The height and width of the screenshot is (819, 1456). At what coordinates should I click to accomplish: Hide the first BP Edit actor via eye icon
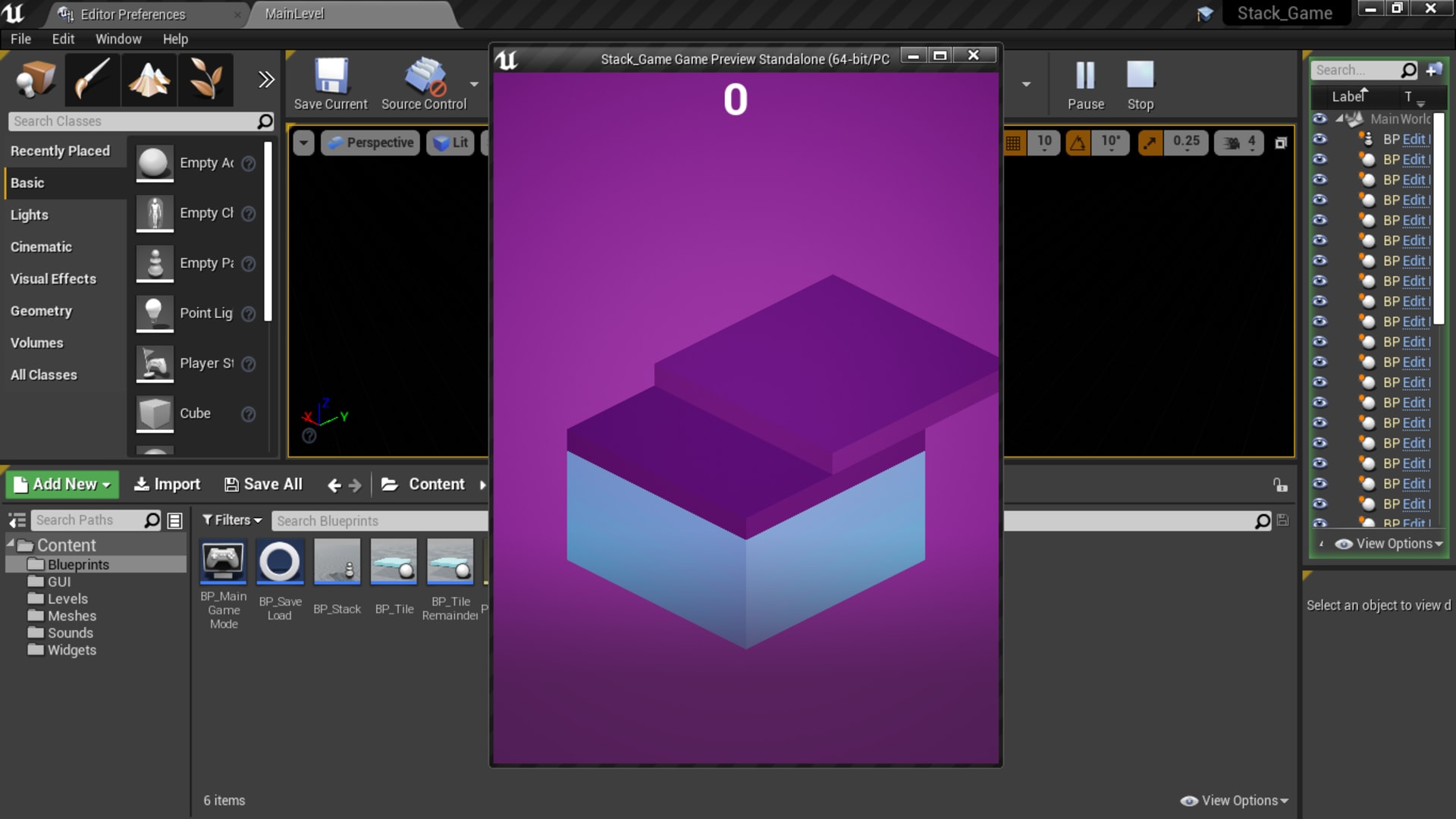[x=1319, y=139]
